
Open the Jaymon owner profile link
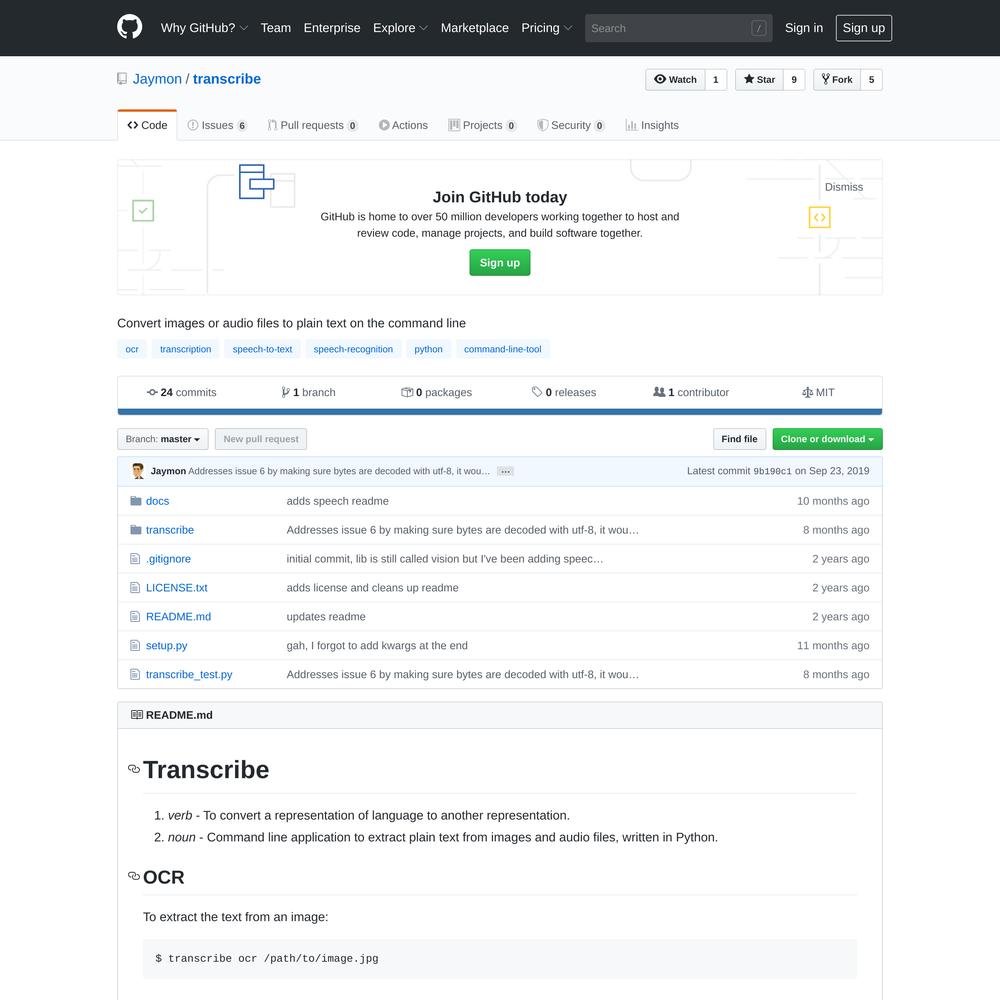coord(157,79)
